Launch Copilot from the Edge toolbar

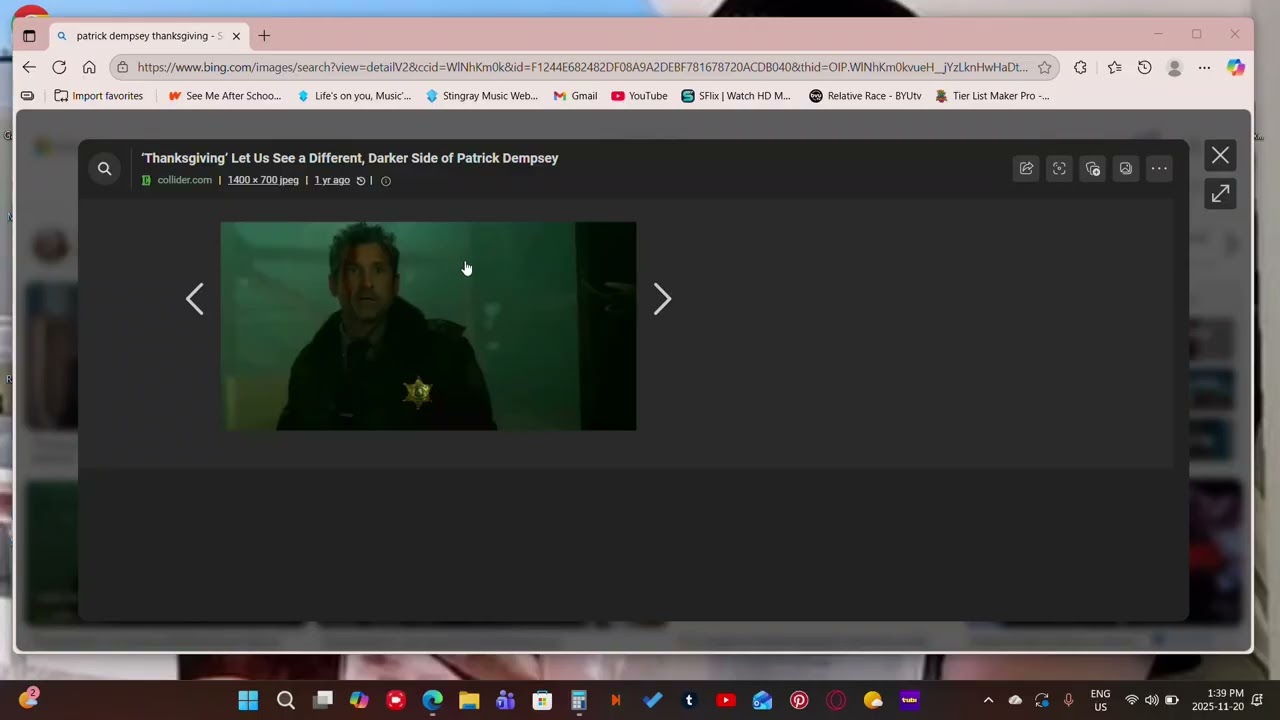(x=1236, y=67)
